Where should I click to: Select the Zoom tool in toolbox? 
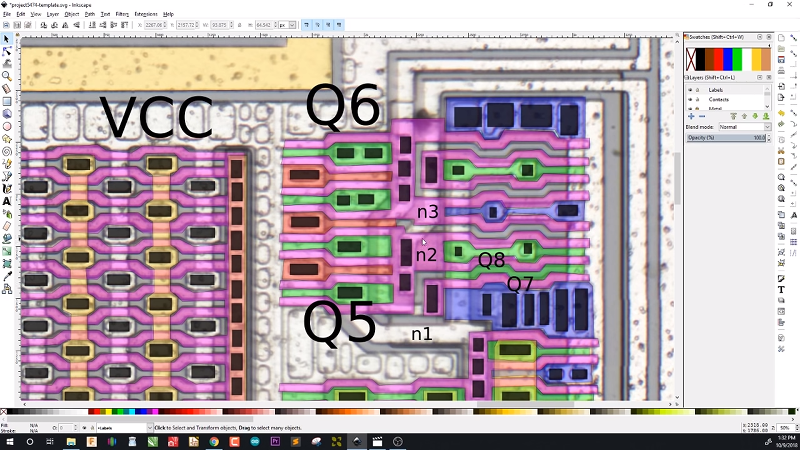7,75
